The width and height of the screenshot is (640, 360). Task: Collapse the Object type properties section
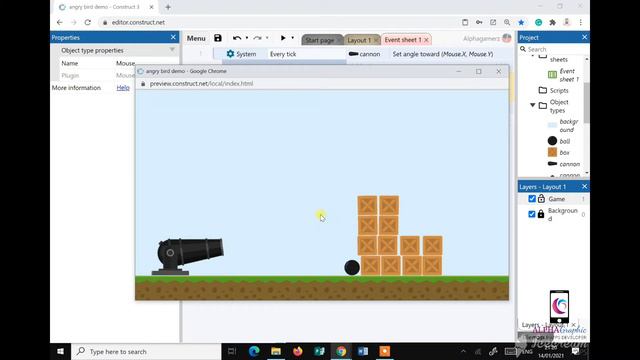point(172,50)
